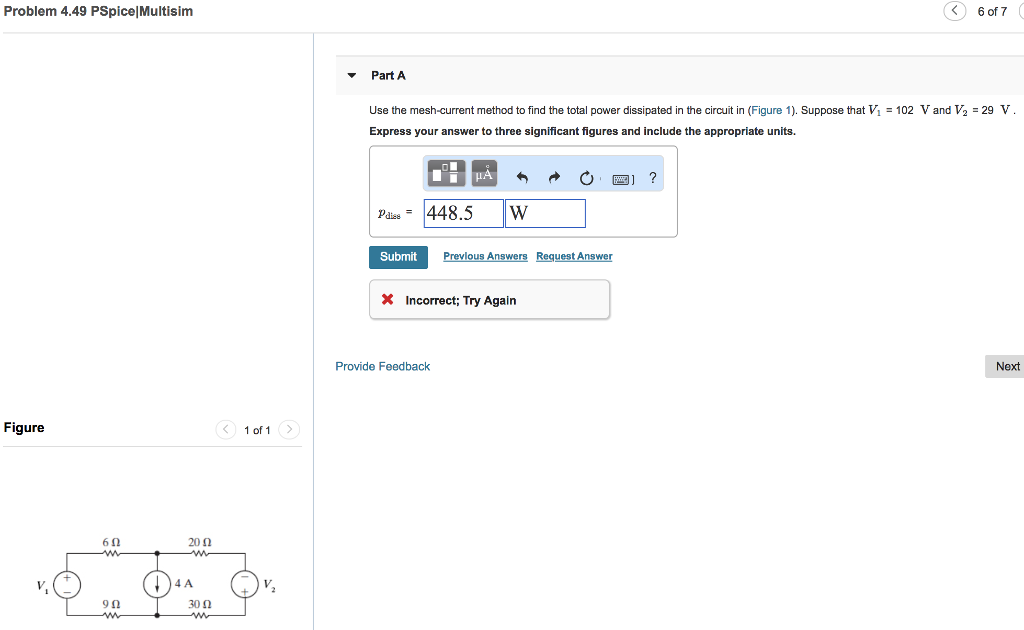The width and height of the screenshot is (1024, 630).
Task: Open Provide Feedback link
Action: (383, 366)
